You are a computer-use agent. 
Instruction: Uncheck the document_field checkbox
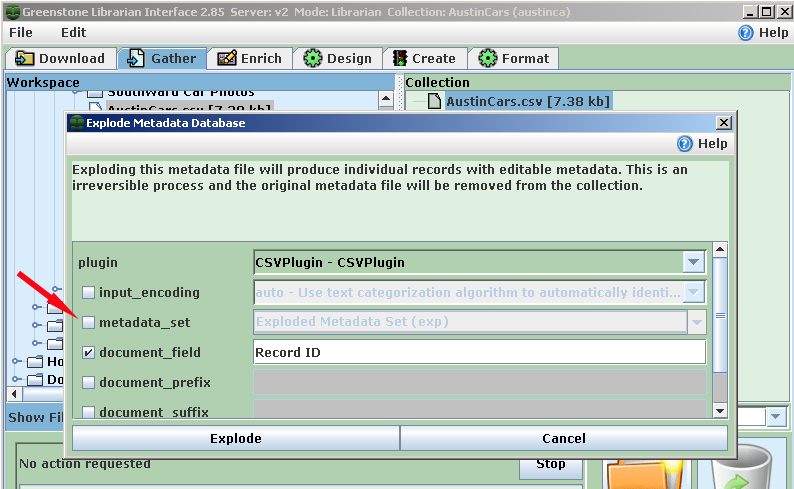89,353
